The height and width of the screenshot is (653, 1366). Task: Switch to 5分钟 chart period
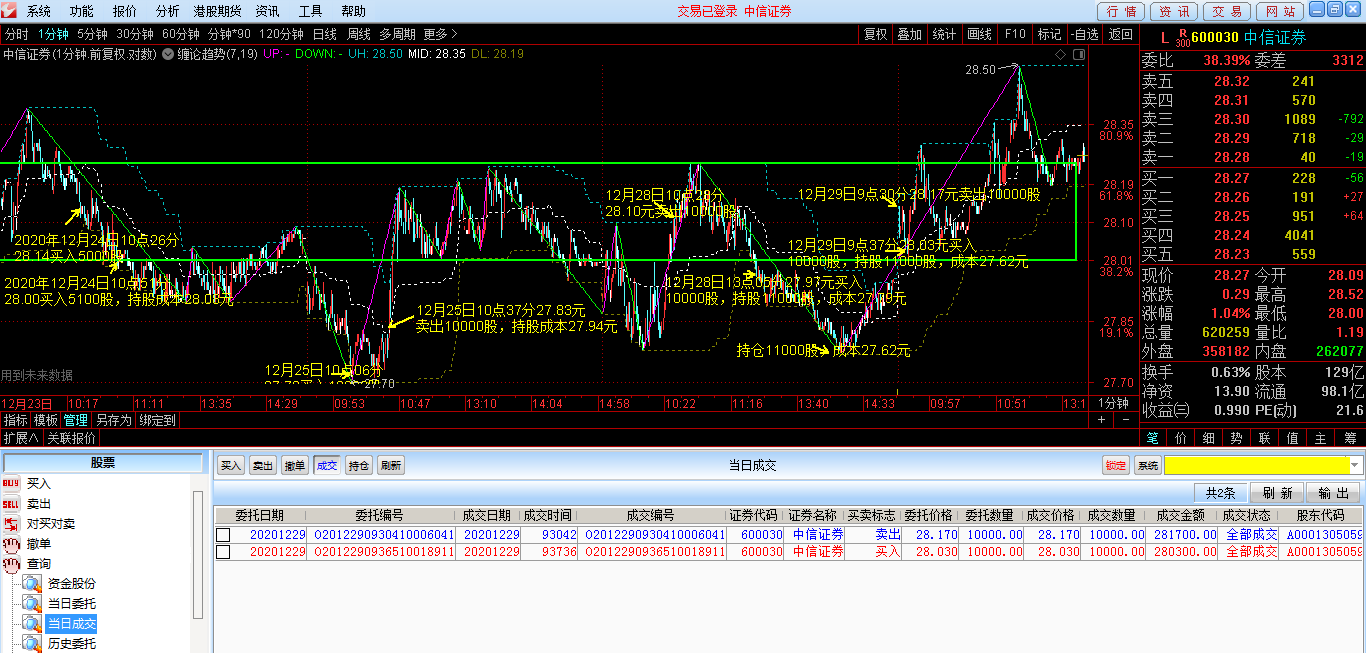pos(93,34)
